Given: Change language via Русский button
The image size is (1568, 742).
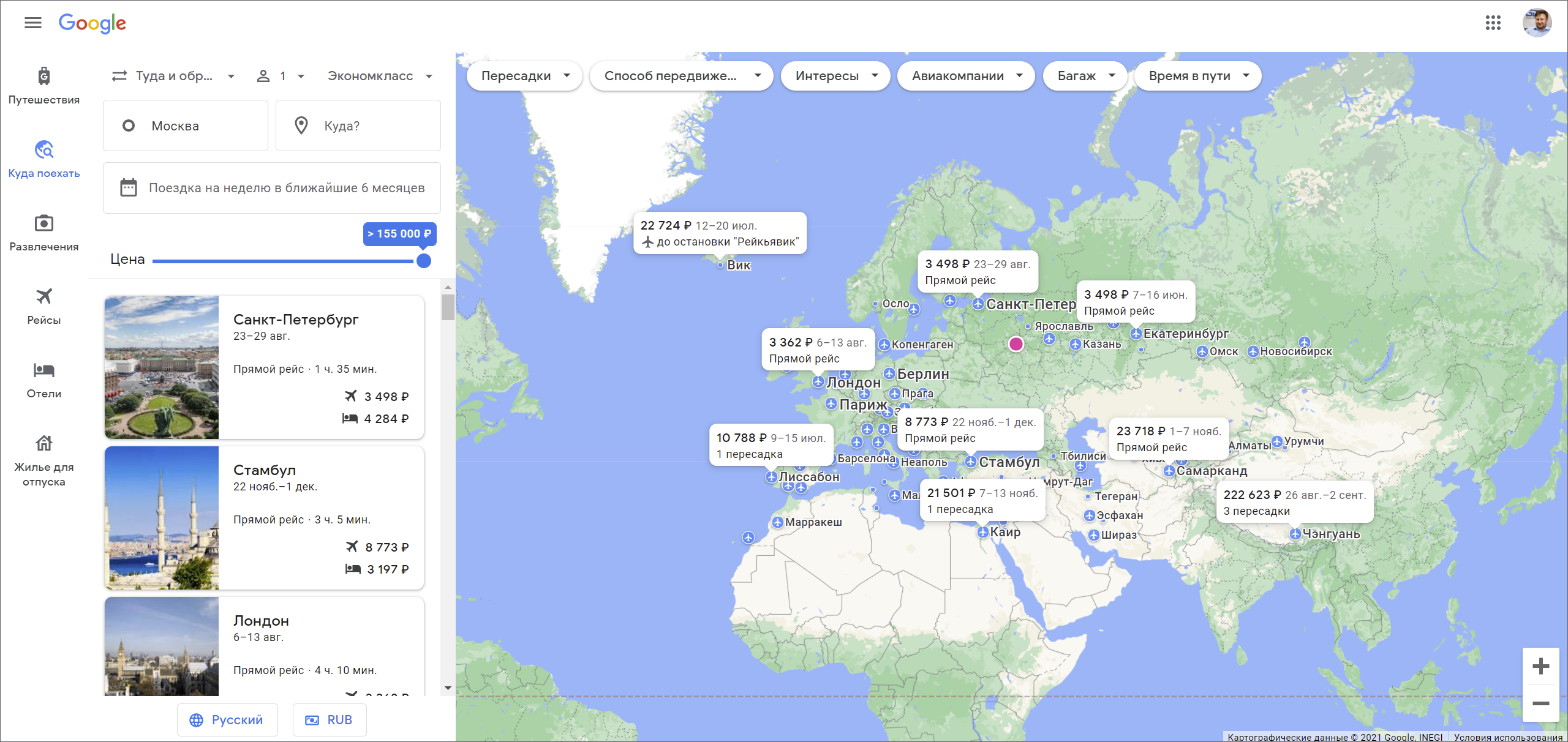Looking at the screenshot, I should coord(227,720).
